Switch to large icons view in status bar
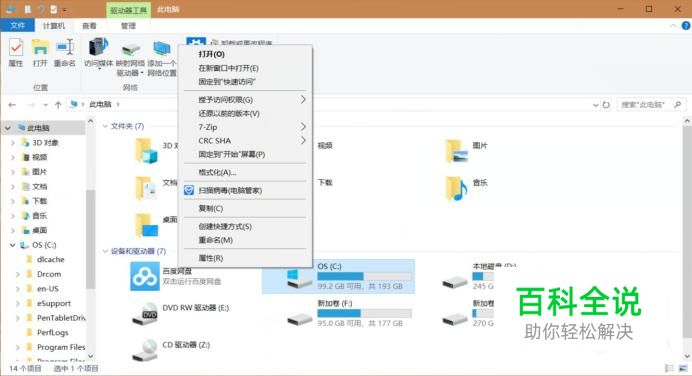Viewport: 692px width, 376px height. pos(683,368)
